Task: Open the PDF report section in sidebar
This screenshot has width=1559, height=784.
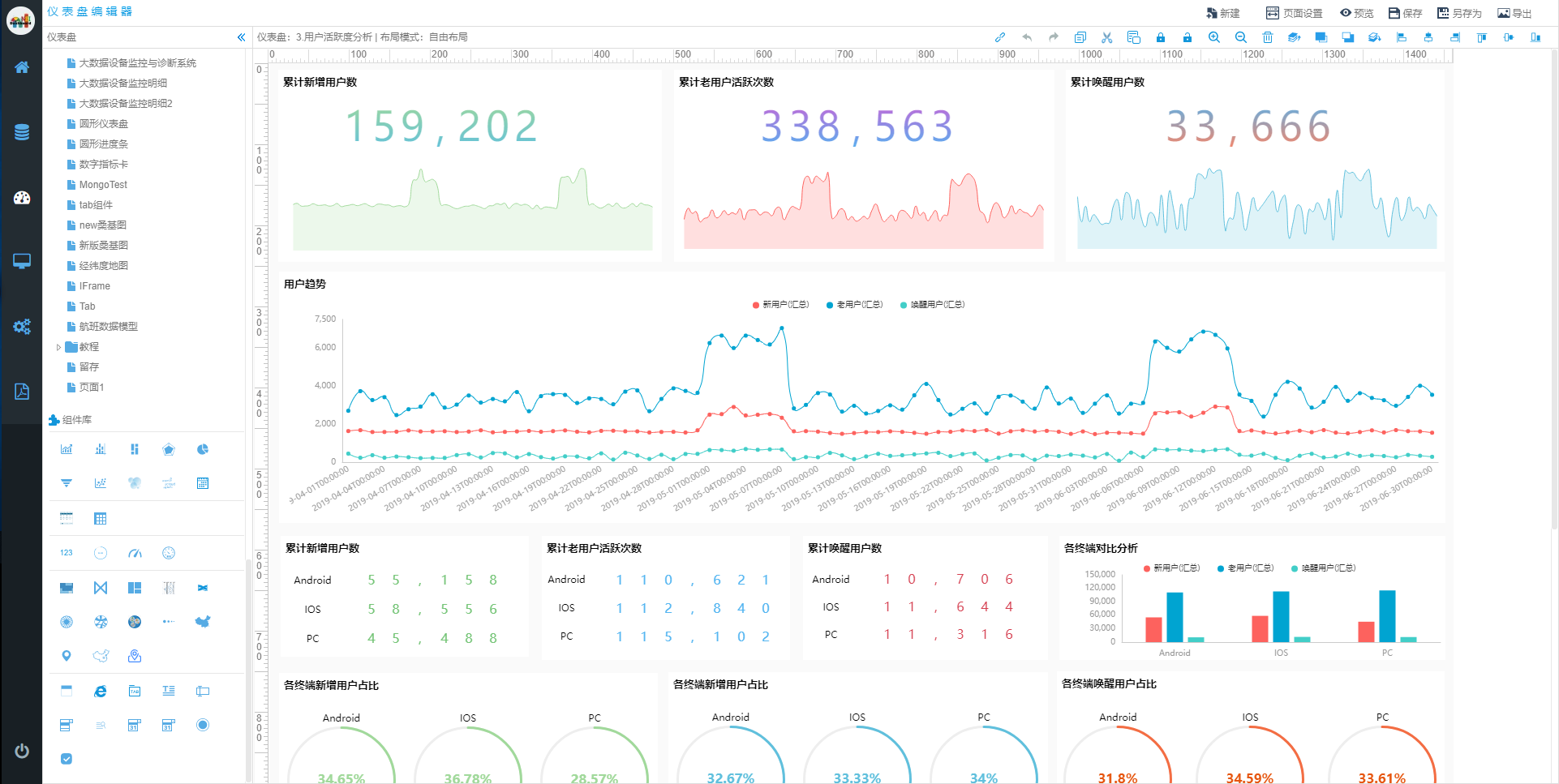Action: (x=22, y=392)
